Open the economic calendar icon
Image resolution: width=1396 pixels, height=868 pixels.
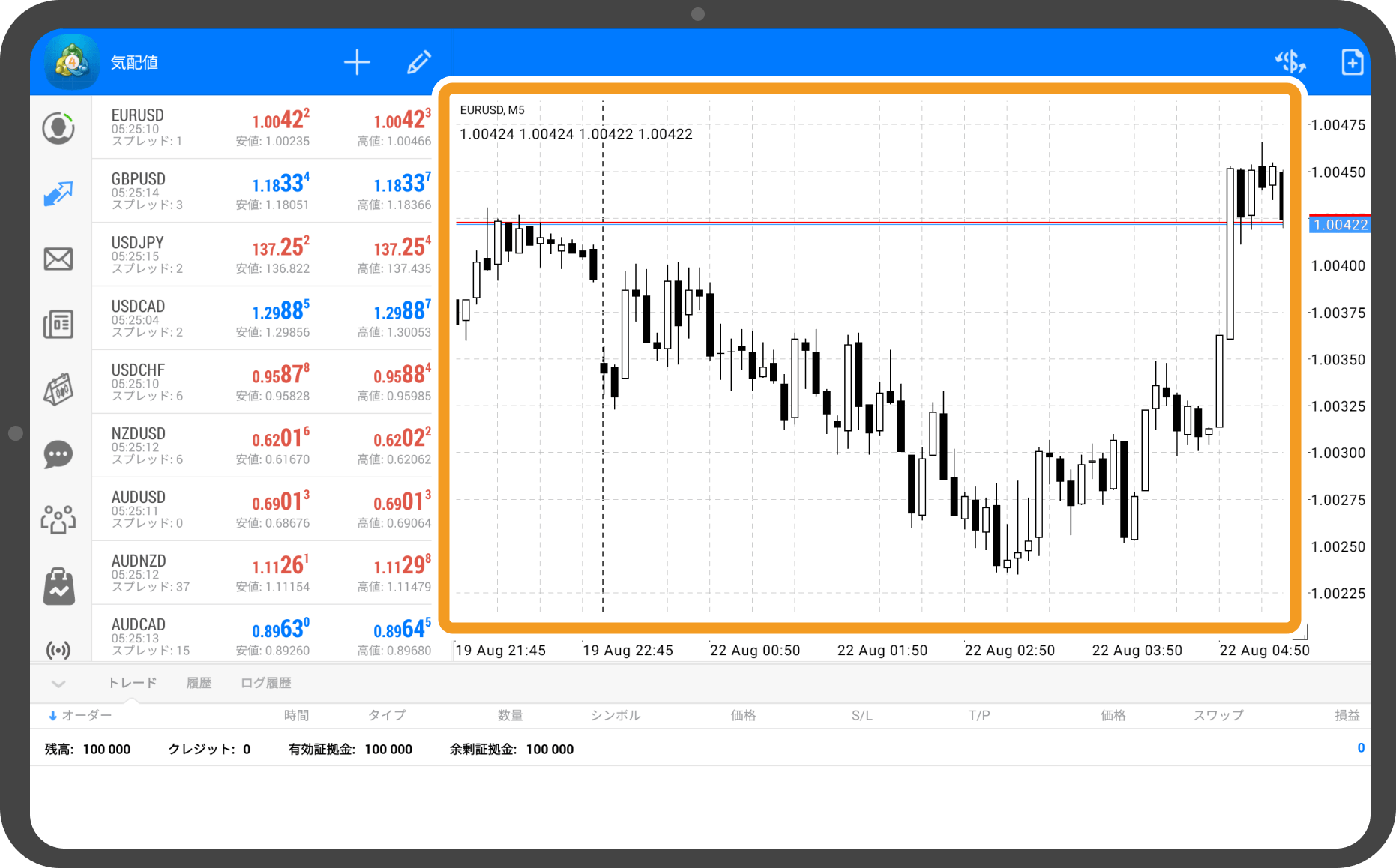tap(58, 390)
